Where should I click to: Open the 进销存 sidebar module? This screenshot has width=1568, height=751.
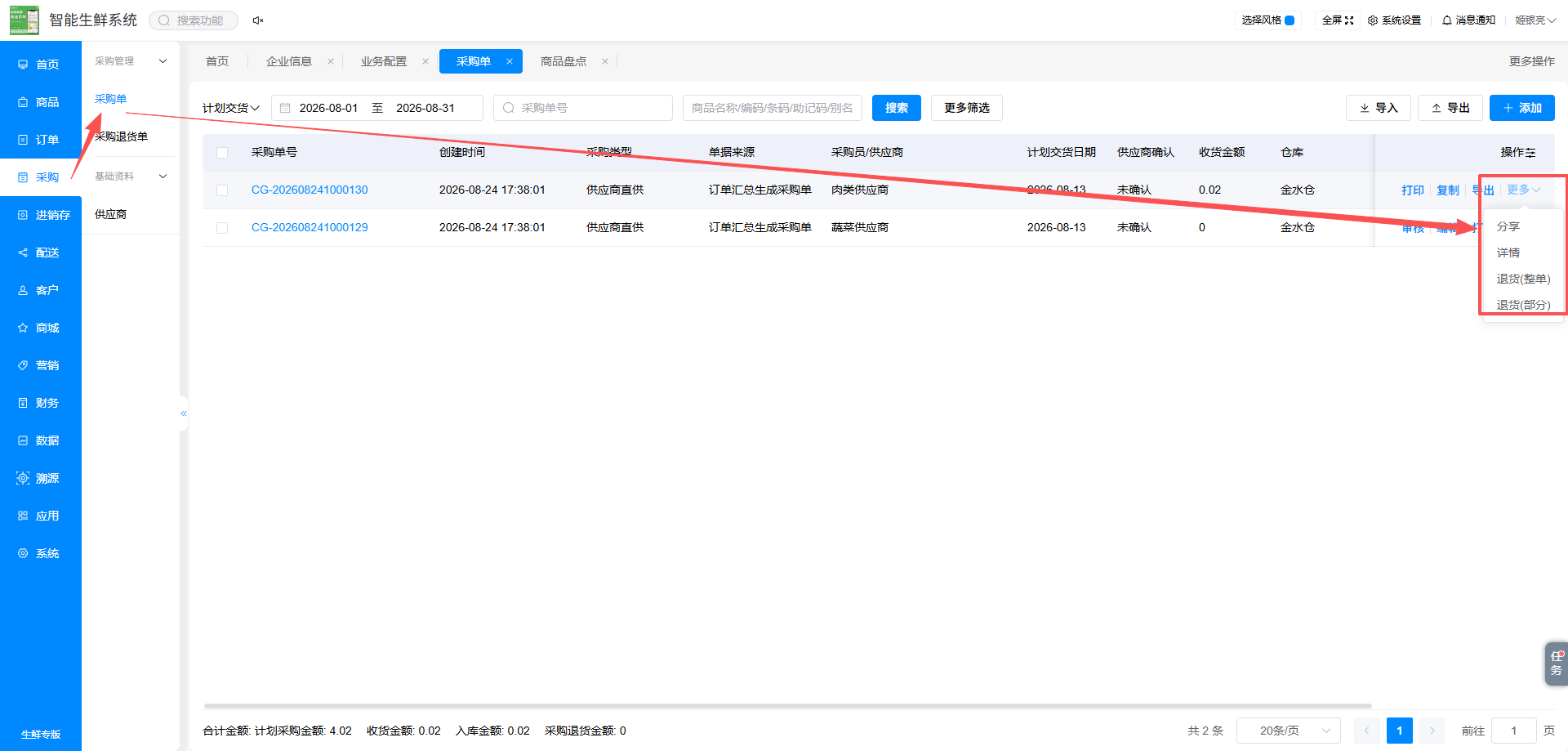(x=40, y=215)
